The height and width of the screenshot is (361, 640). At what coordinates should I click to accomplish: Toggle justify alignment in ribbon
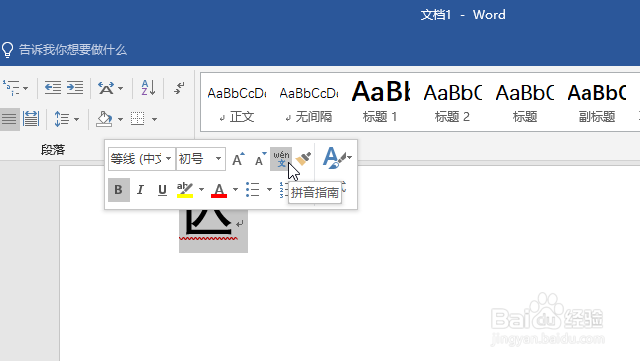9,119
